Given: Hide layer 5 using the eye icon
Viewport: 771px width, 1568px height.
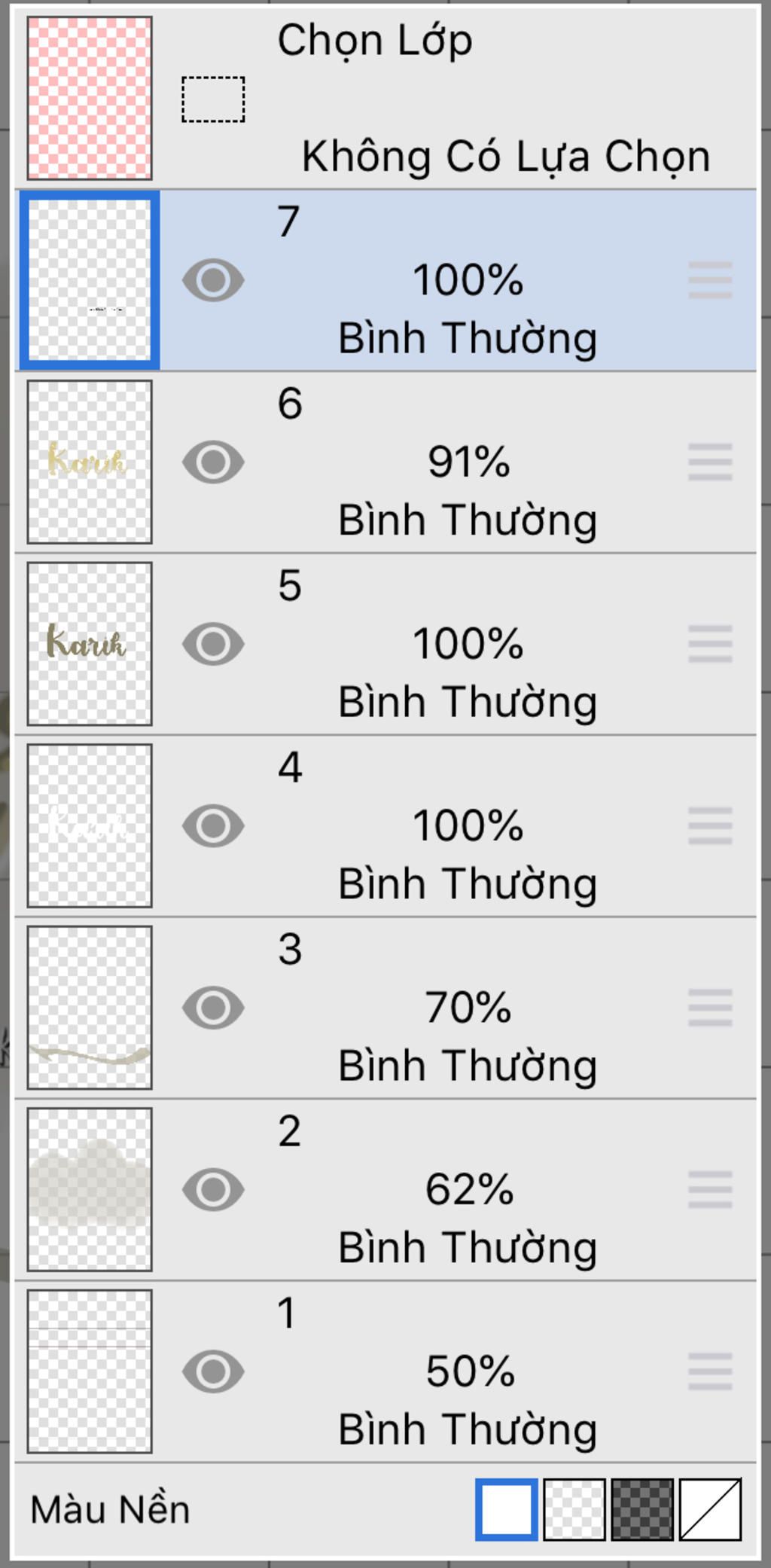Looking at the screenshot, I should point(213,644).
